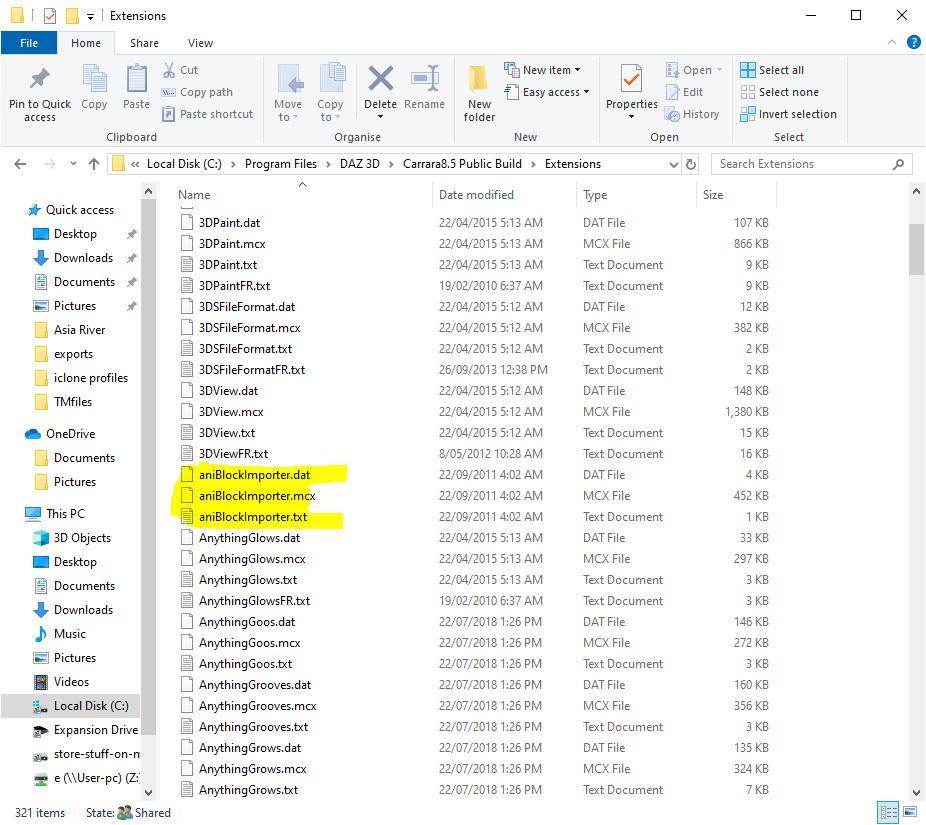Open iclone profiles folder
Viewport: 926px width, 825px height.
point(90,378)
